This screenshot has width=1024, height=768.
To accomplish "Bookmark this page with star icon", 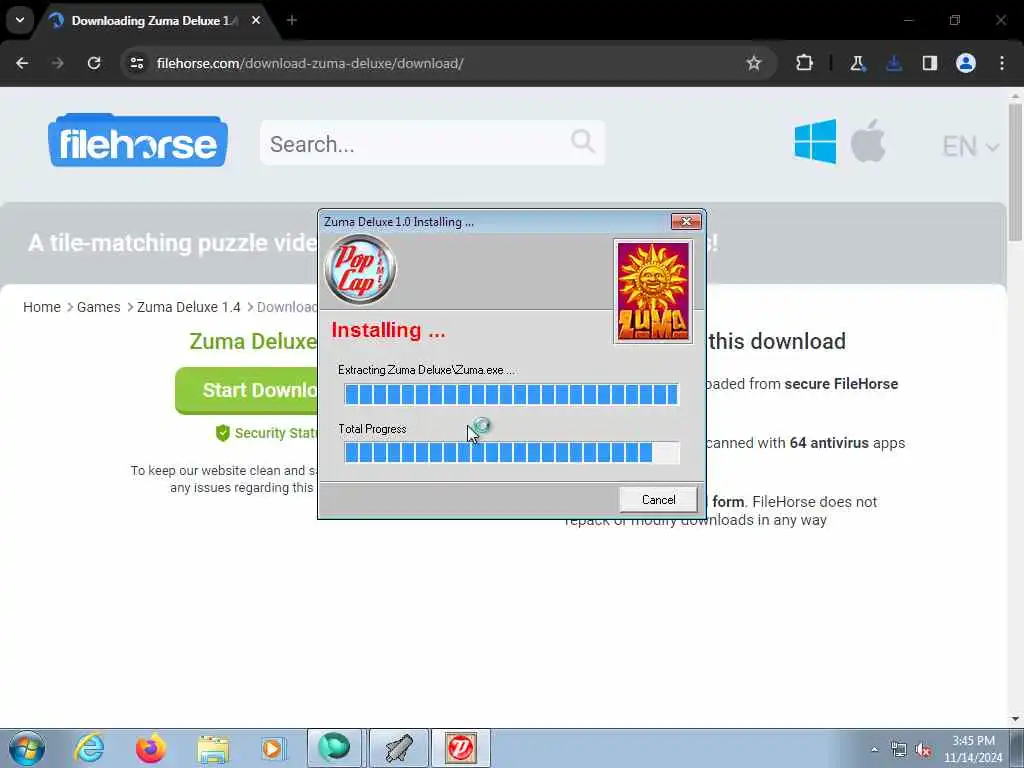I will pyautogui.click(x=754, y=63).
